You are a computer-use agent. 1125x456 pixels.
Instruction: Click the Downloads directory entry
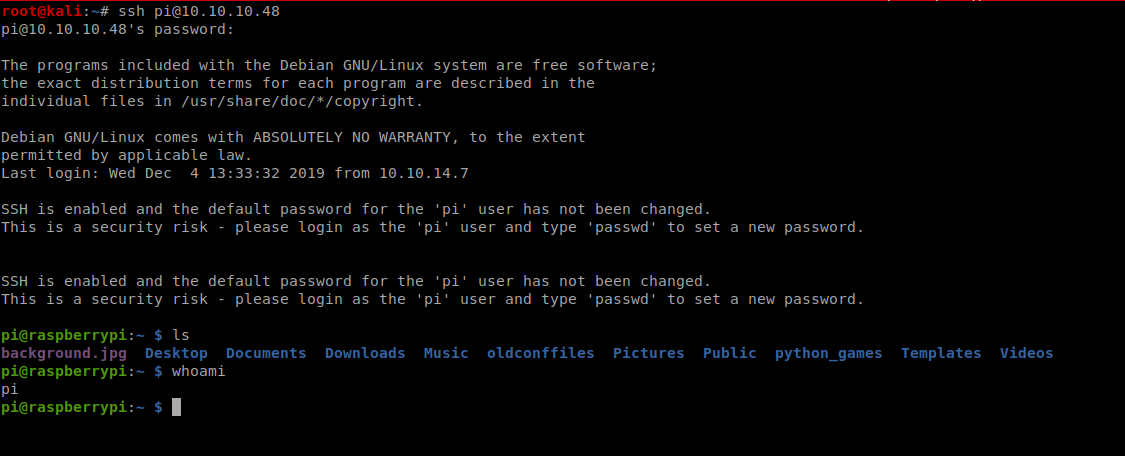tap(365, 353)
